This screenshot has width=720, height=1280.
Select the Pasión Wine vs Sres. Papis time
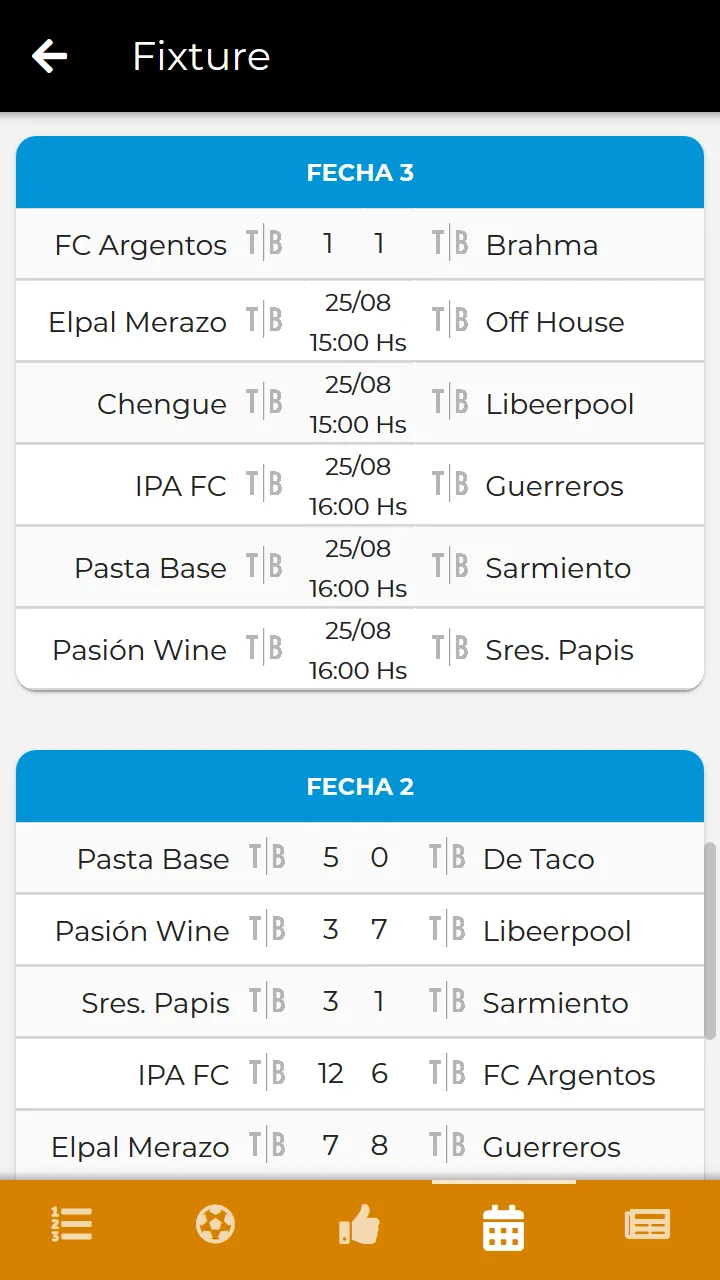[x=358, y=650]
